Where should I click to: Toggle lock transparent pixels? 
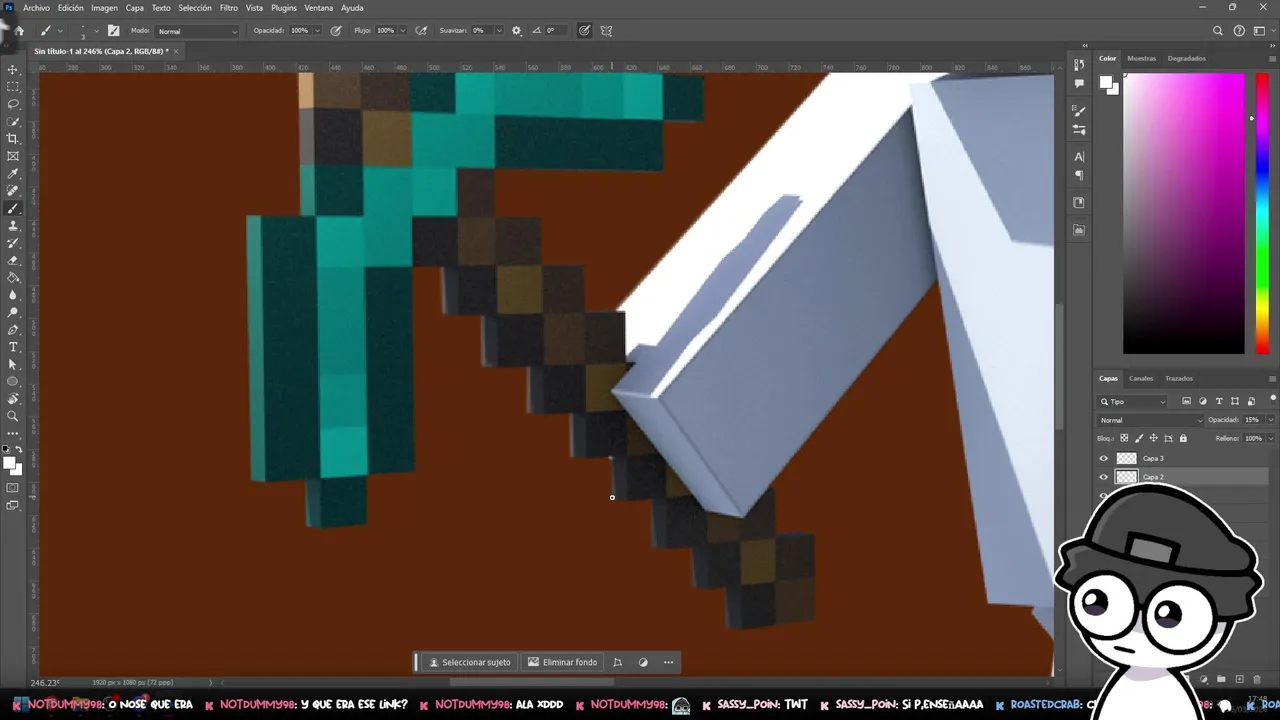[x=1124, y=438]
